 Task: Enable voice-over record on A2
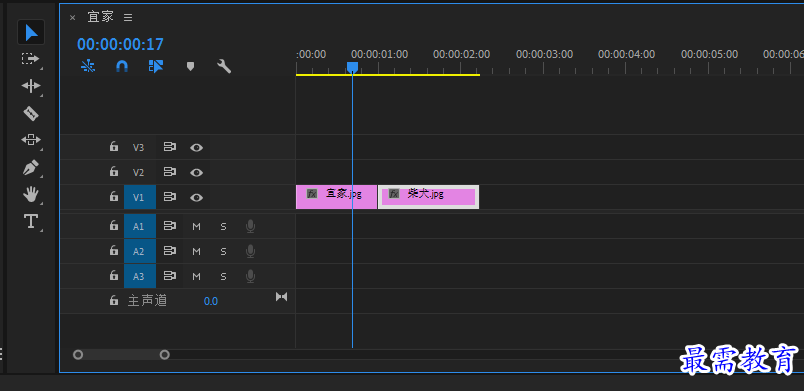(250, 252)
